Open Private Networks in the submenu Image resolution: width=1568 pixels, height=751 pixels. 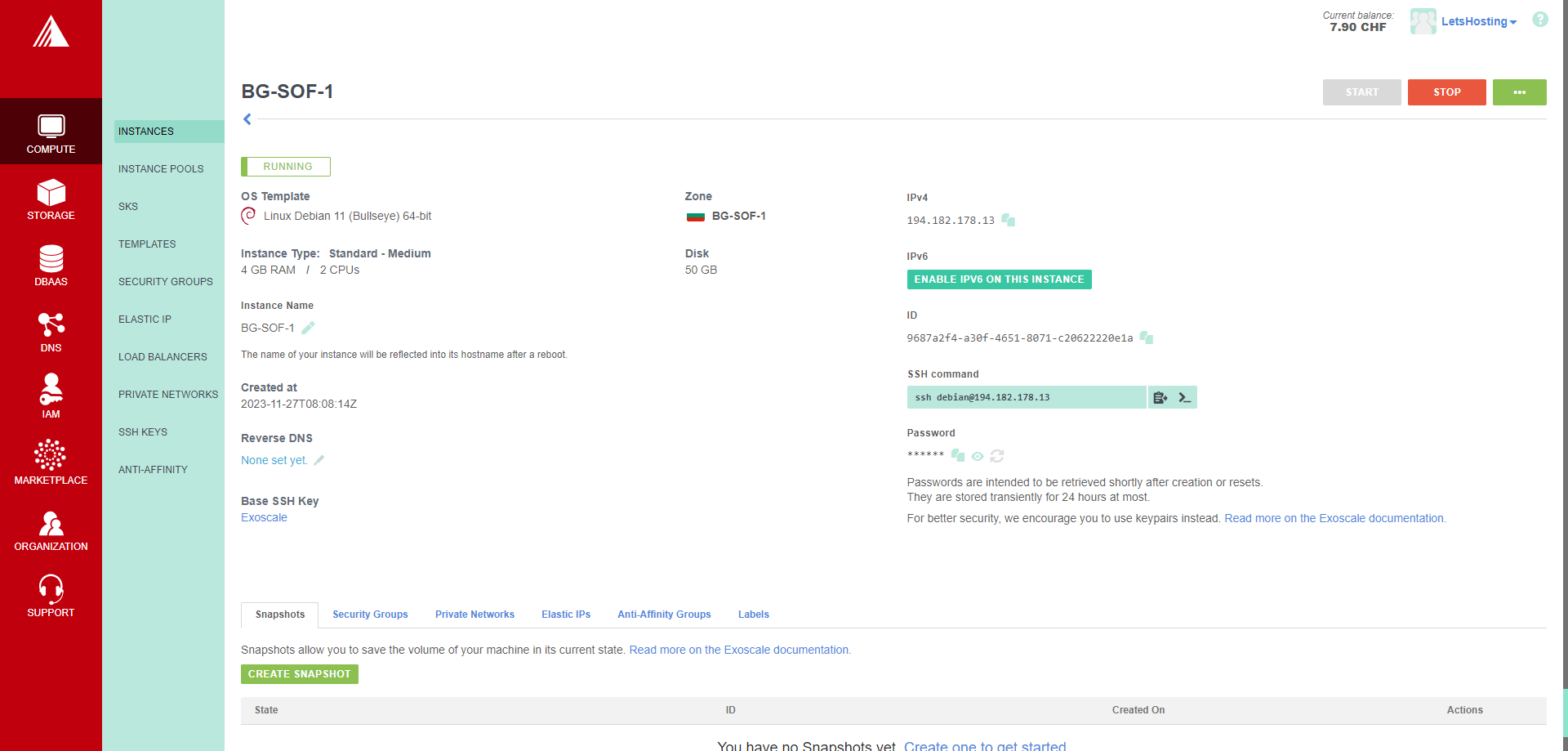coord(169,395)
